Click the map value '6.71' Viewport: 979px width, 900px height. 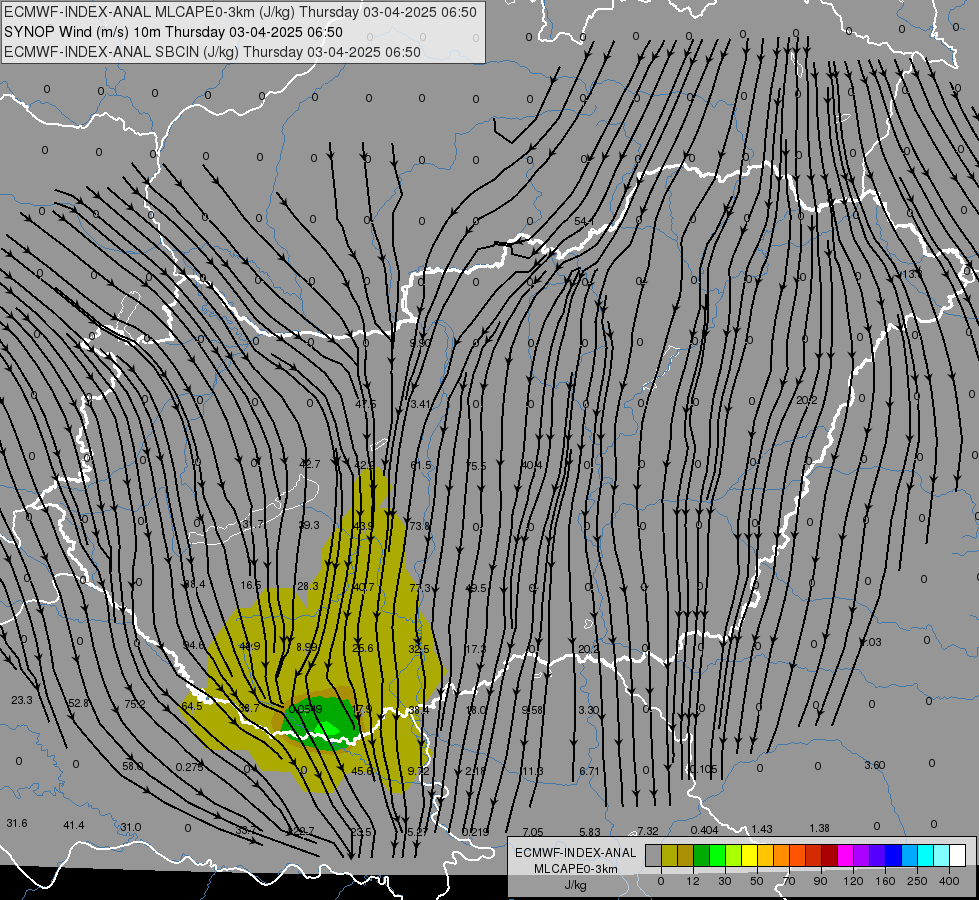pos(589,771)
